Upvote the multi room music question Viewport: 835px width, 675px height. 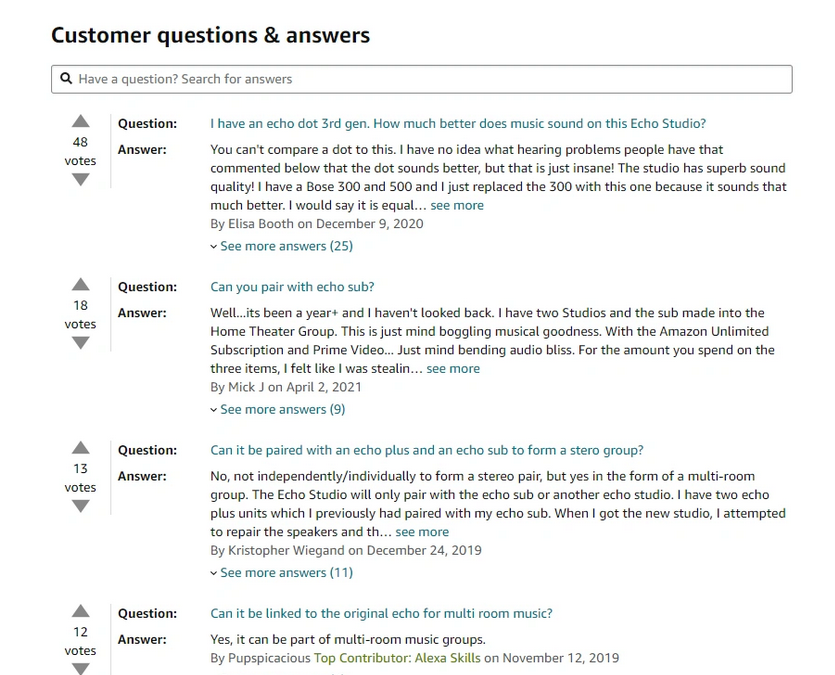[x=80, y=611]
